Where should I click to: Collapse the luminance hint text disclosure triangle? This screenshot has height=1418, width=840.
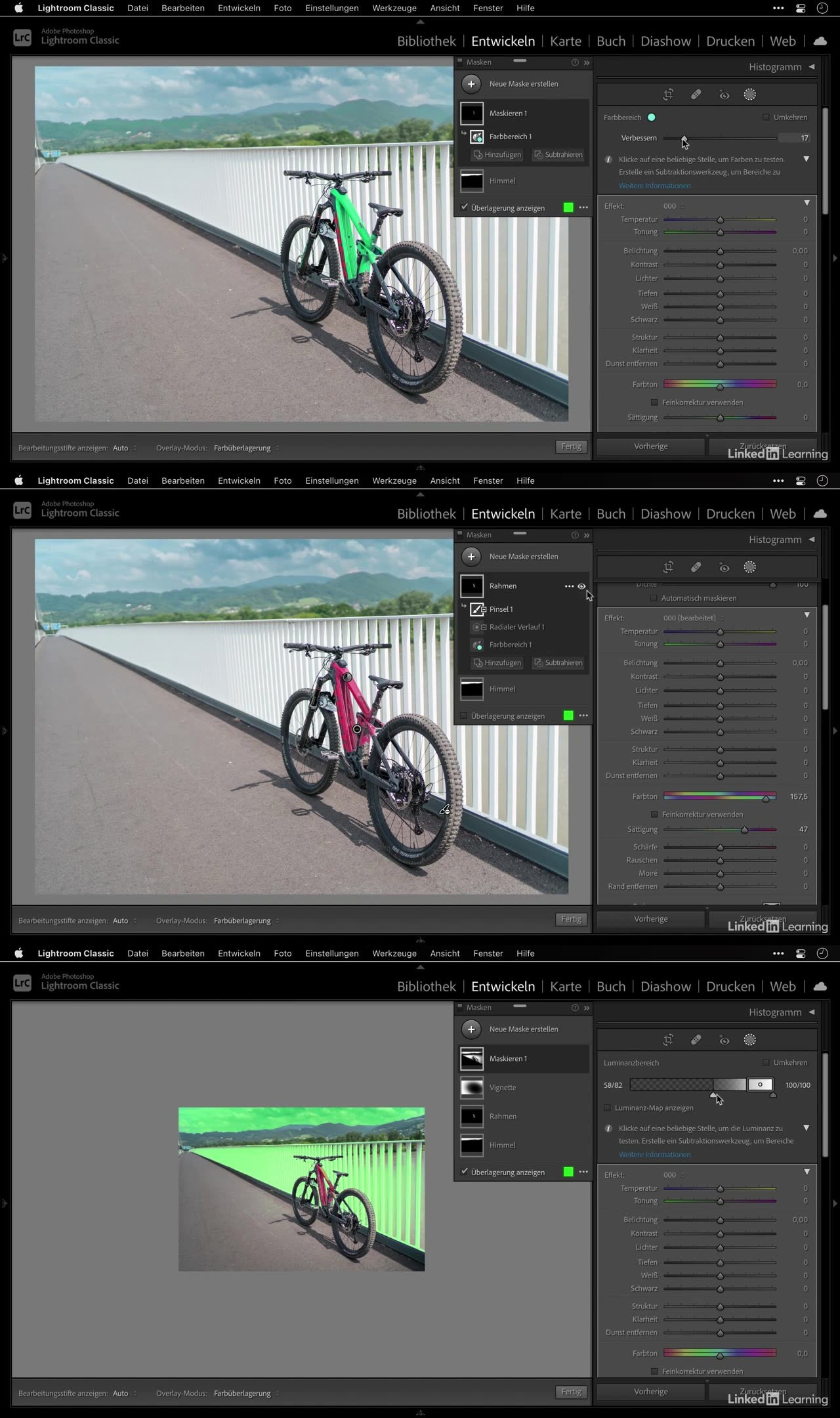pos(807,1128)
